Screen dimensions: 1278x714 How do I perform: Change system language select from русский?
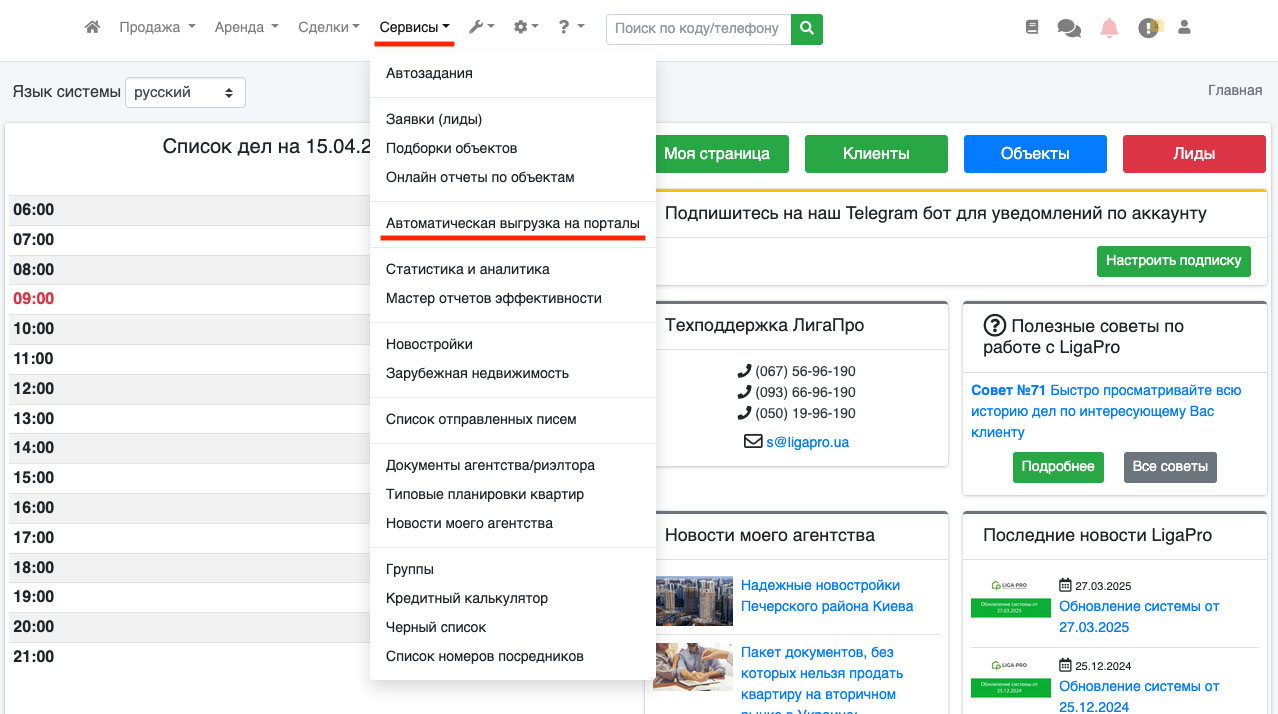pos(185,92)
